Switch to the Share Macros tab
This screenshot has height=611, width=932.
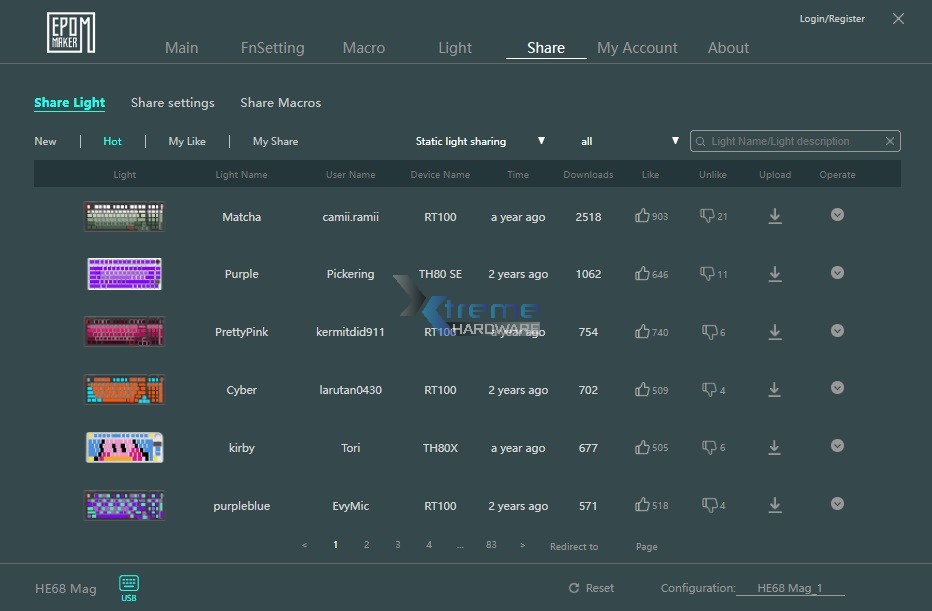tap(280, 102)
